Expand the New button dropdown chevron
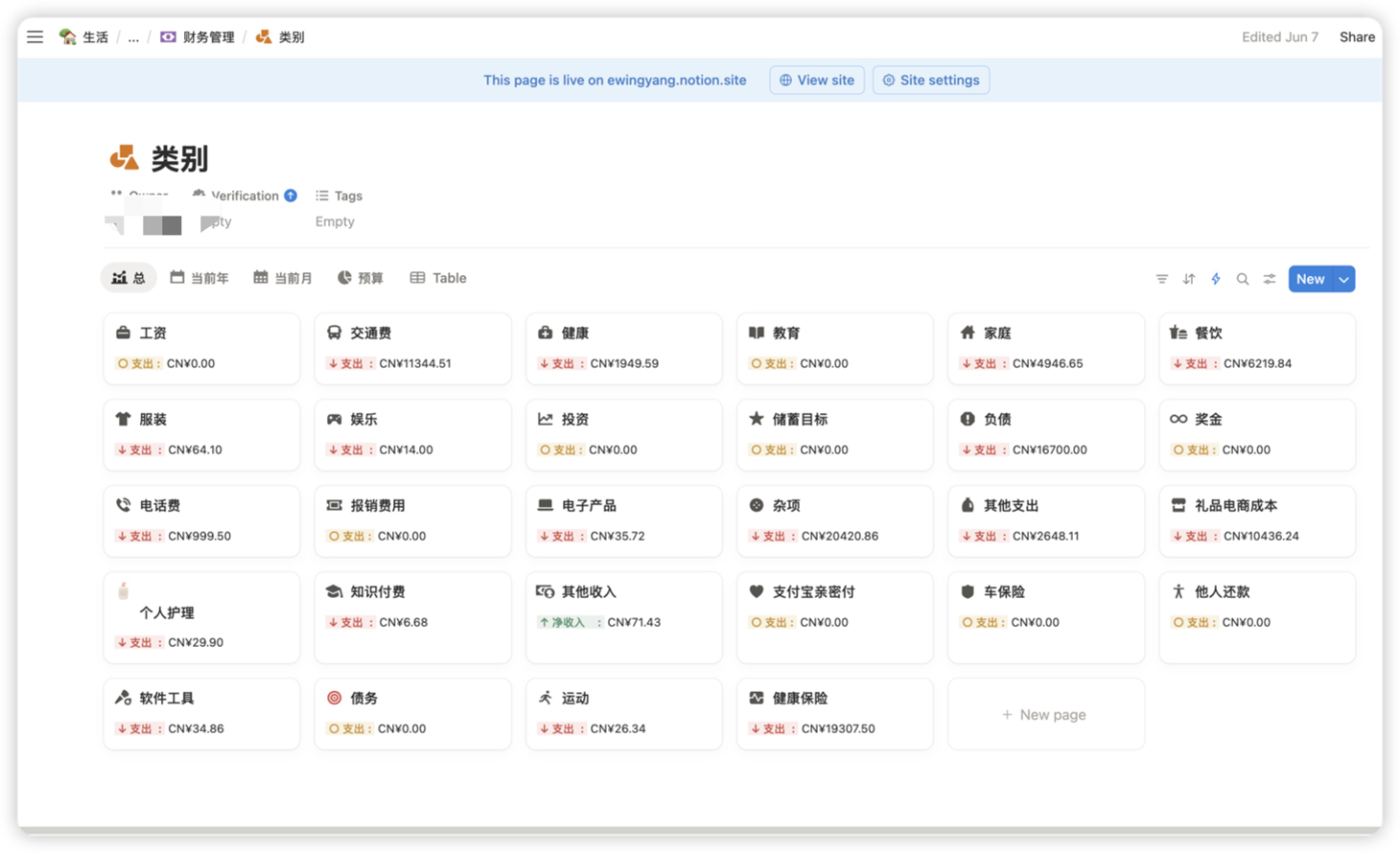The height and width of the screenshot is (853, 1400). (x=1342, y=278)
